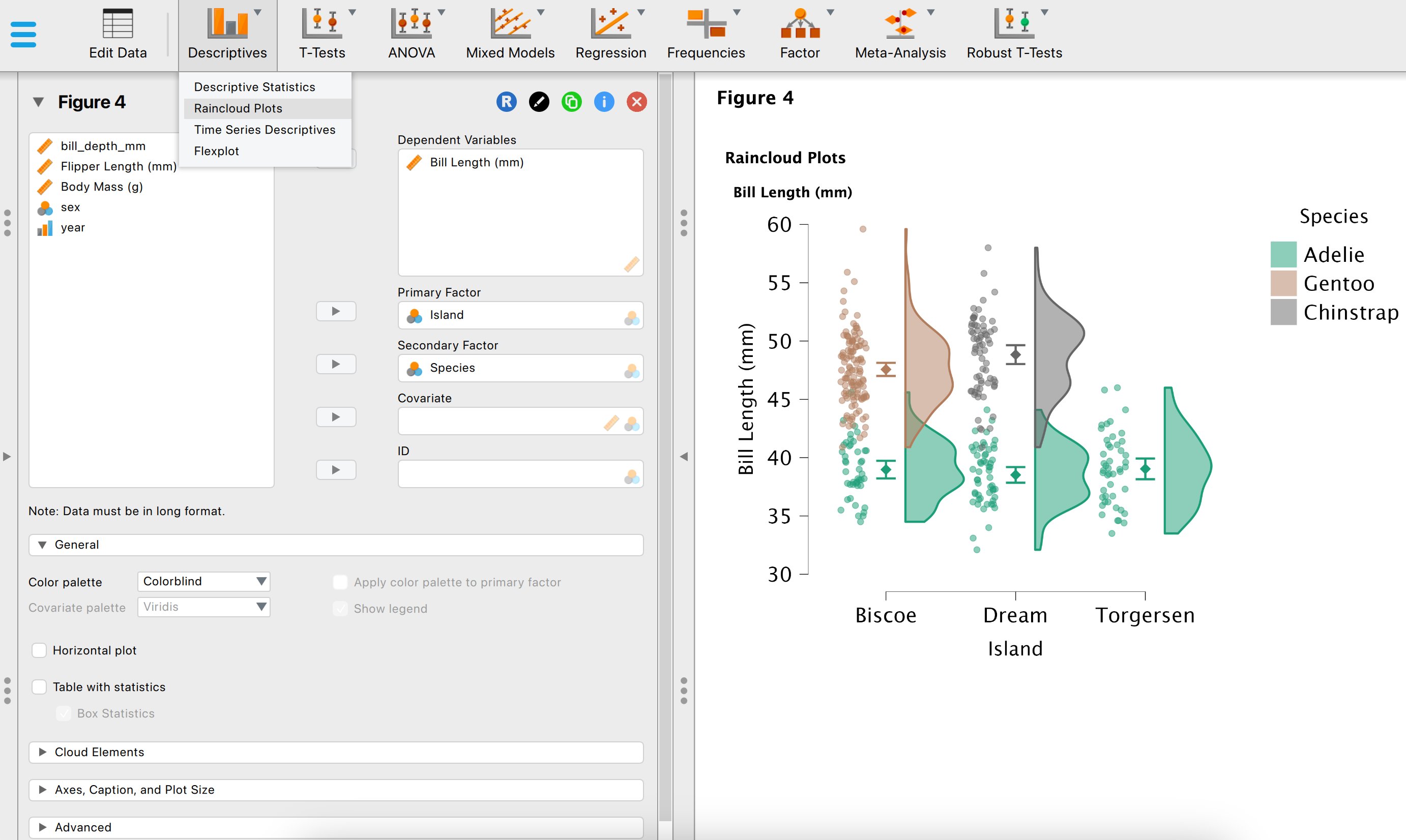1406x840 pixels.
Task: Click the arrow button beside Covariate field
Action: (x=336, y=417)
